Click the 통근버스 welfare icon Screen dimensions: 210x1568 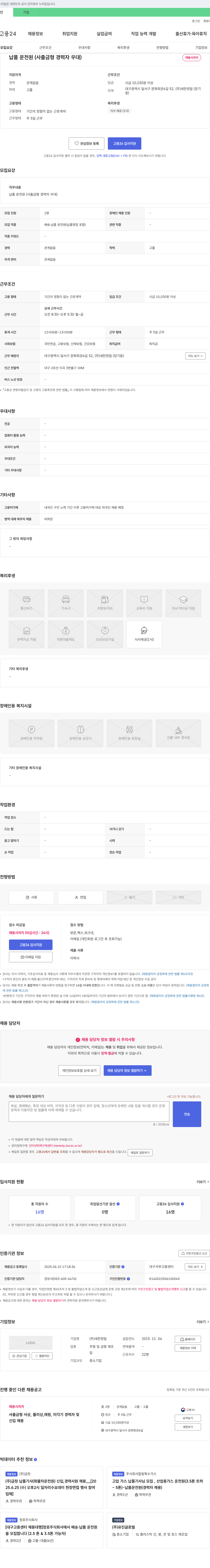coord(27,603)
